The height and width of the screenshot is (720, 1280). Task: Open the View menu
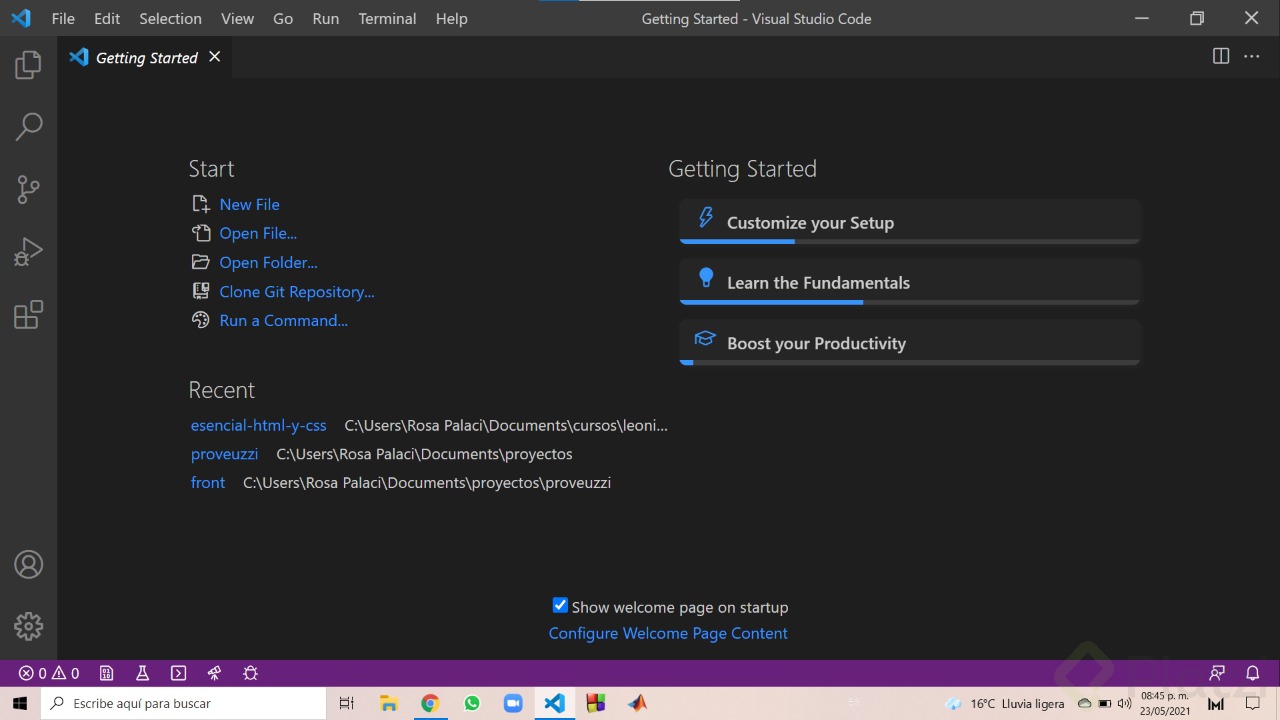coord(237,18)
